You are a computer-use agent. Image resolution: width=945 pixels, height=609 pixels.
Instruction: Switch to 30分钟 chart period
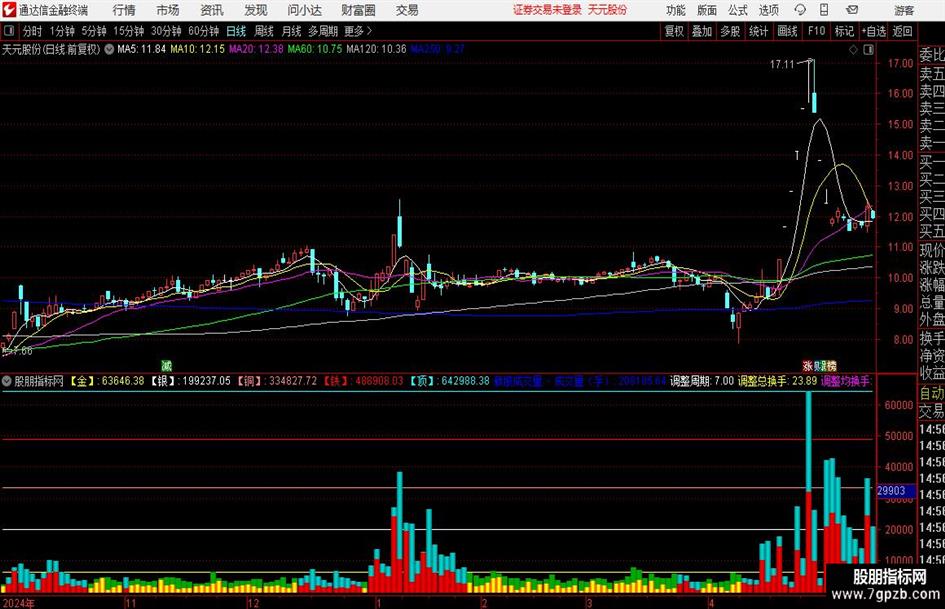pos(166,31)
